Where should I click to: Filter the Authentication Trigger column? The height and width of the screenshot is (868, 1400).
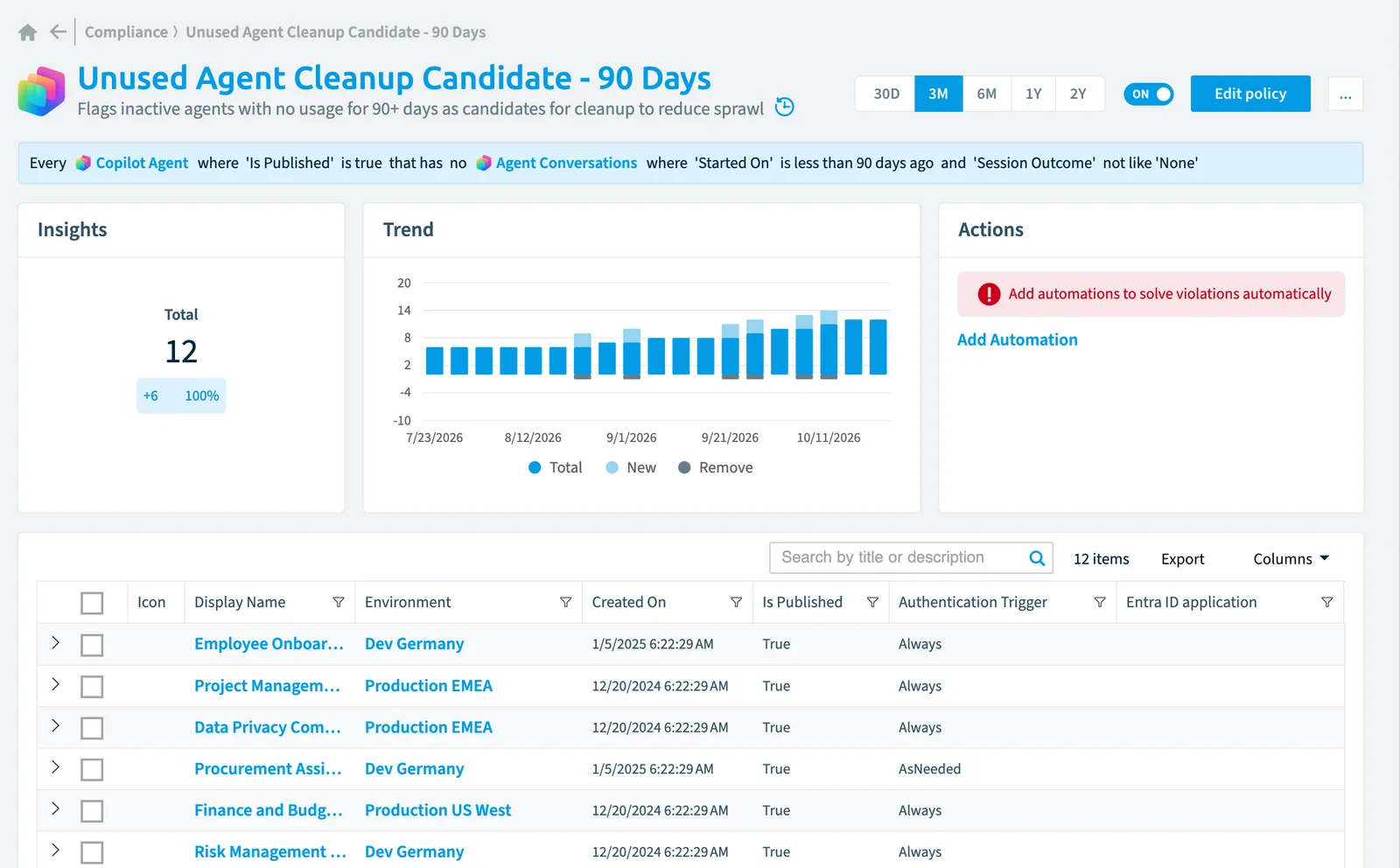point(1100,602)
